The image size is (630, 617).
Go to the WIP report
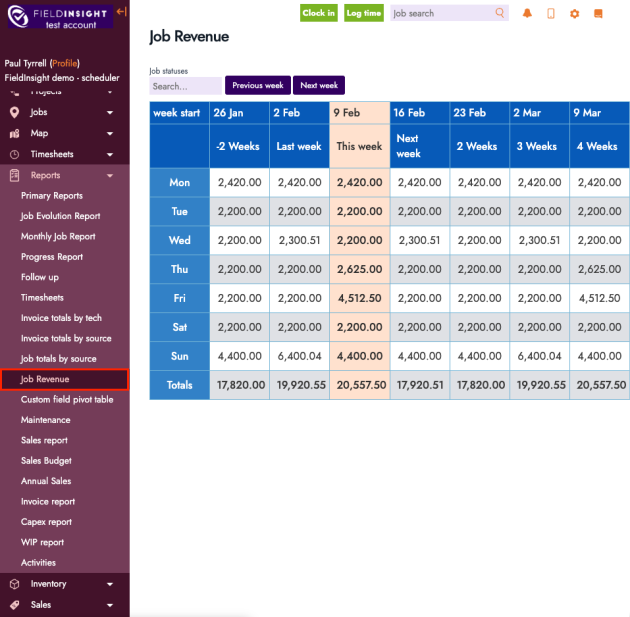click(x=42, y=542)
